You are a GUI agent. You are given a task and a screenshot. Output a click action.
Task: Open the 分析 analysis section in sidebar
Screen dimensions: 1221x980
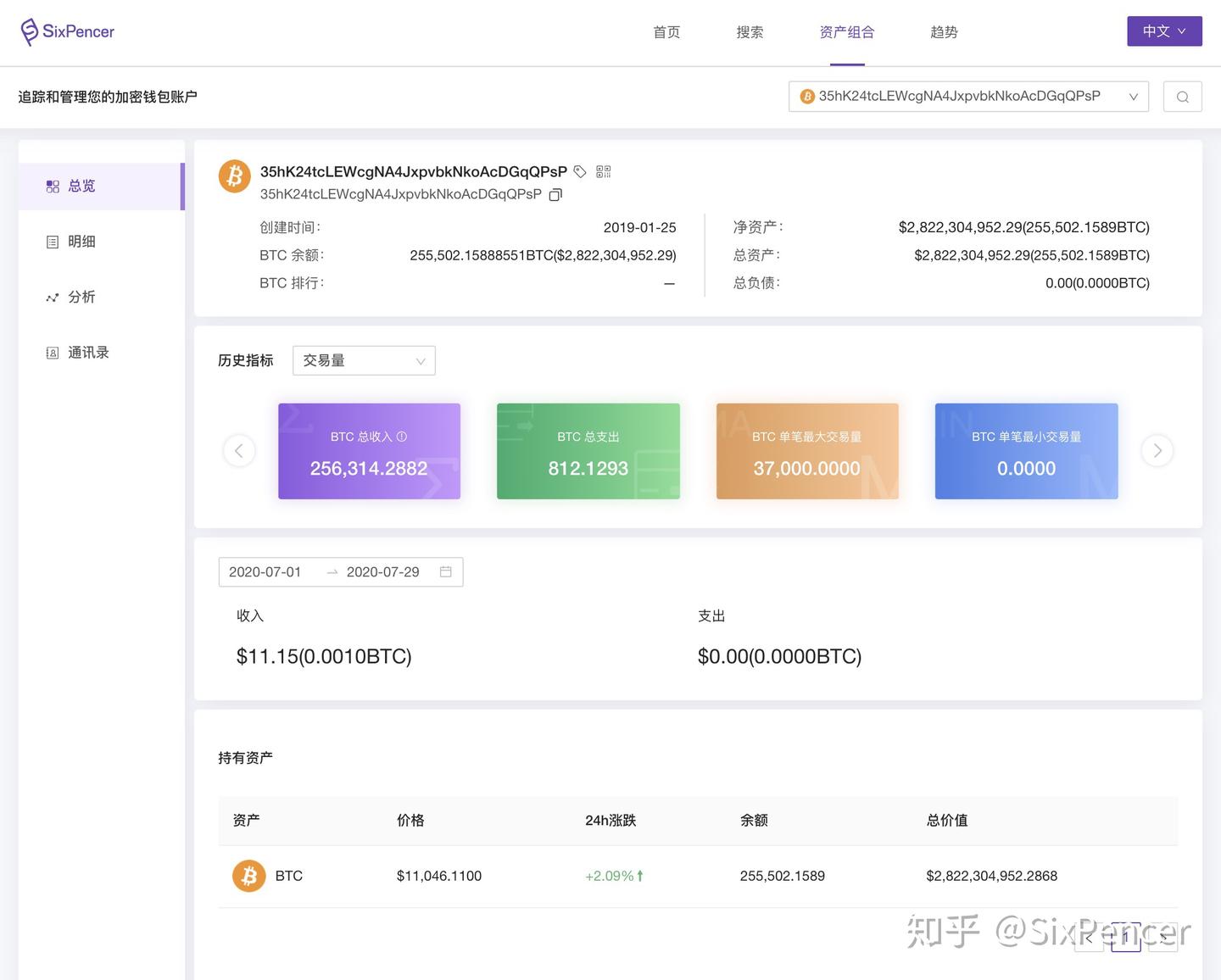81,297
